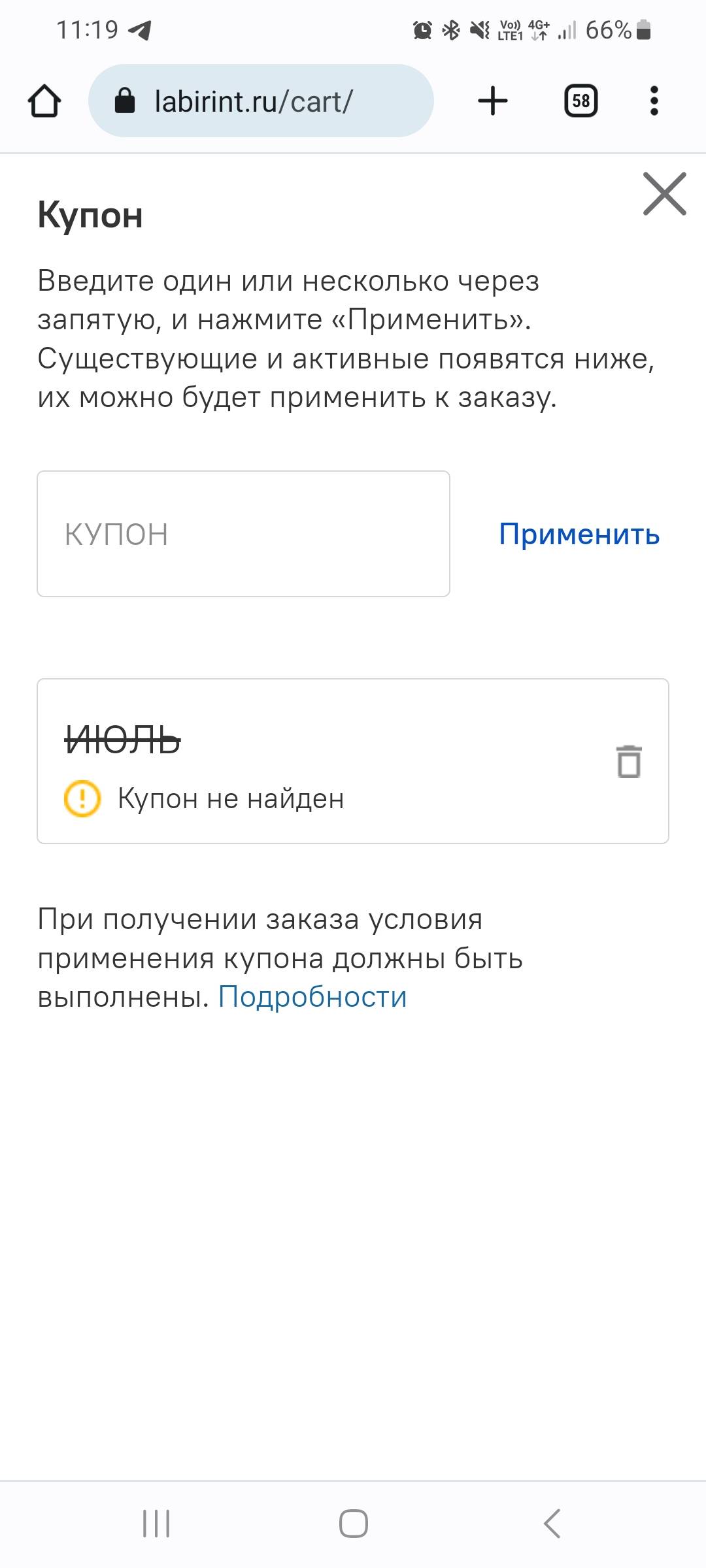Click the КУПОН input field
This screenshot has height=1568, width=706.
(243, 534)
